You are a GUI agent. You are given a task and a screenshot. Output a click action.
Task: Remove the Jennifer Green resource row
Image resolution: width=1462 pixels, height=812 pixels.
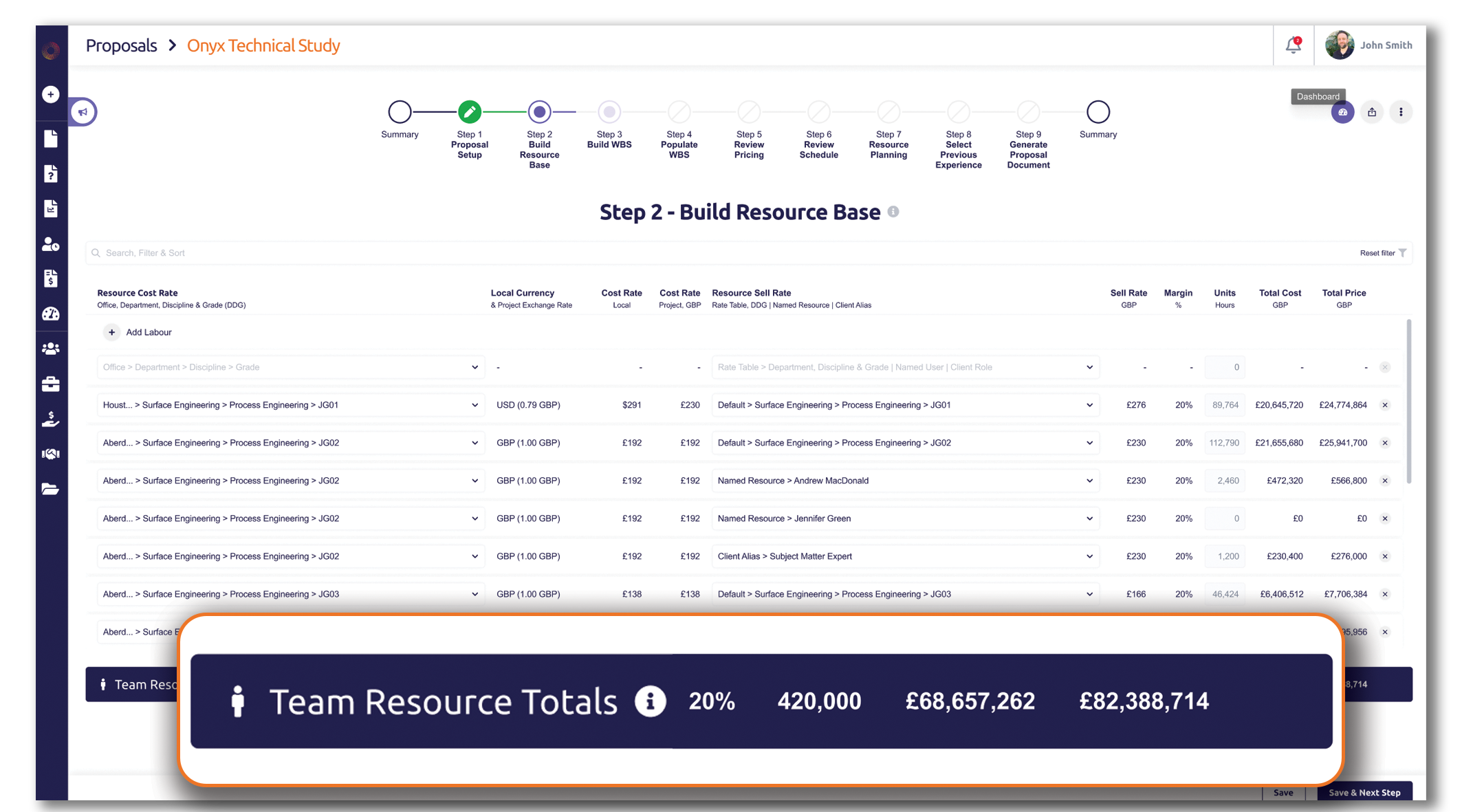pyautogui.click(x=1385, y=518)
